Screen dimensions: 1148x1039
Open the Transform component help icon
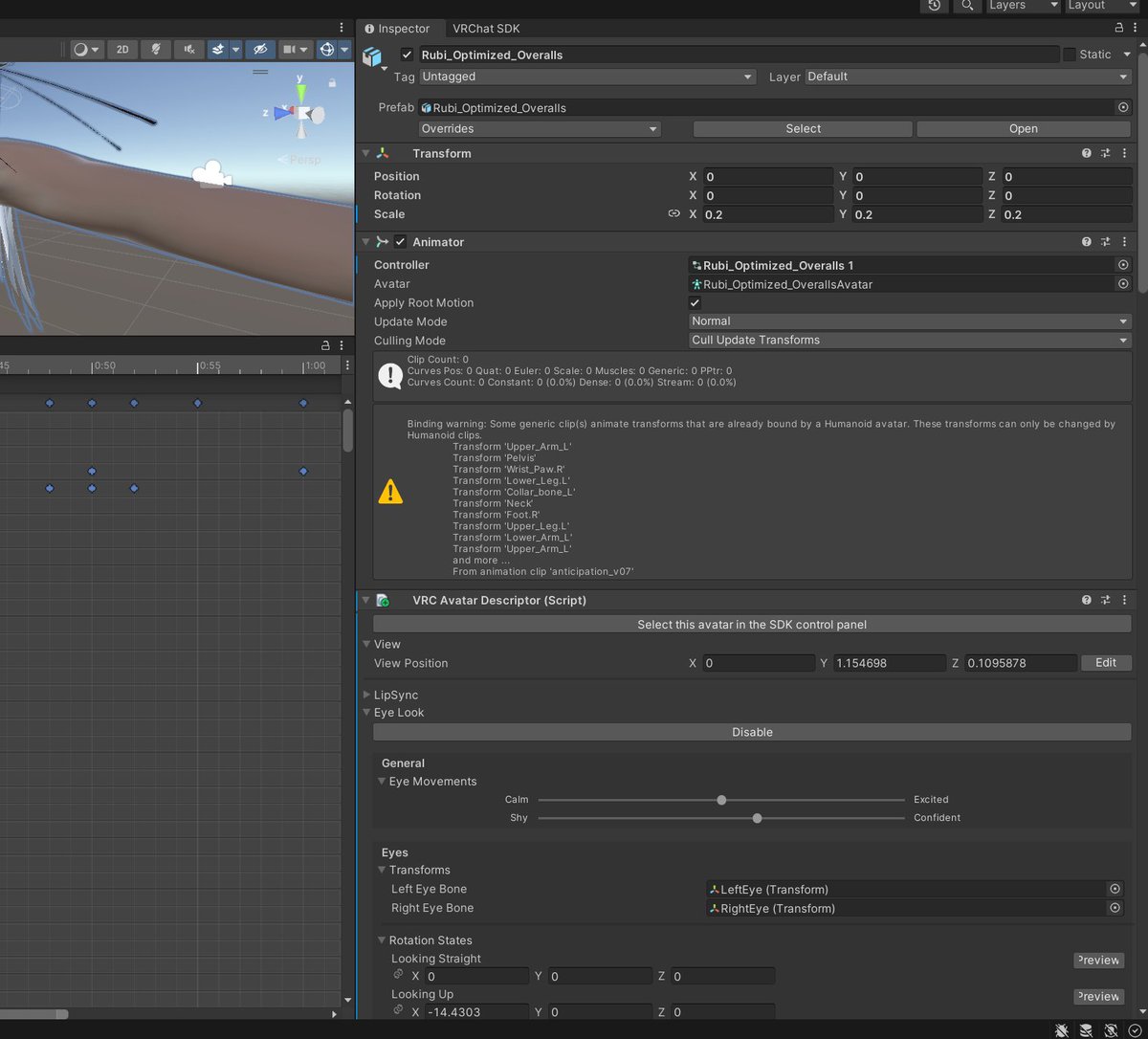(1086, 153)
